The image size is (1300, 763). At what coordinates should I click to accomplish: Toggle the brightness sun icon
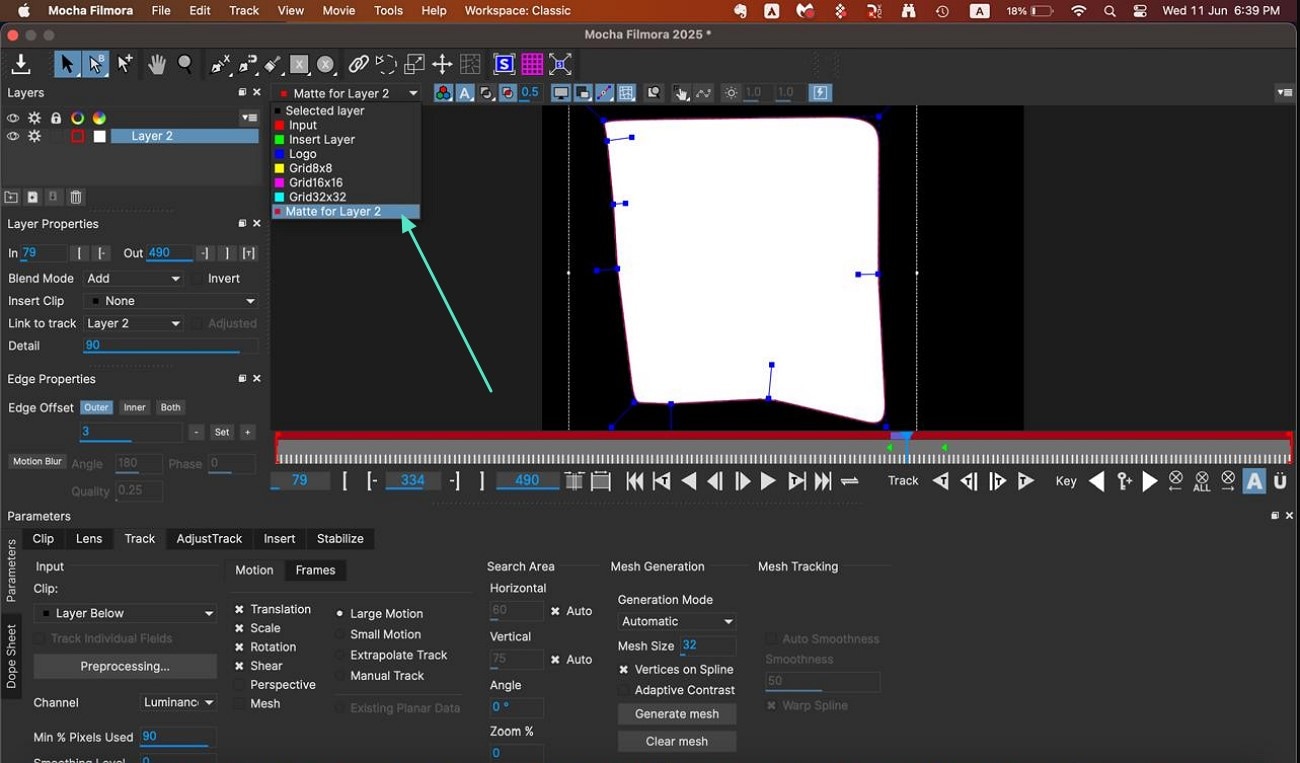coord(731,93)
